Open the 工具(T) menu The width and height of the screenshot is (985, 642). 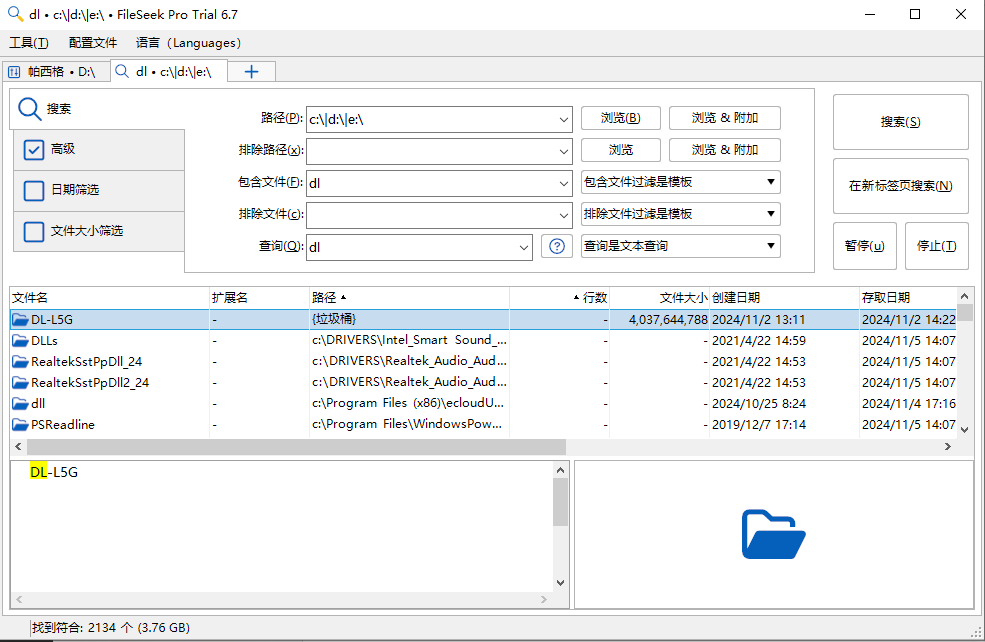(x=29, y=43)
